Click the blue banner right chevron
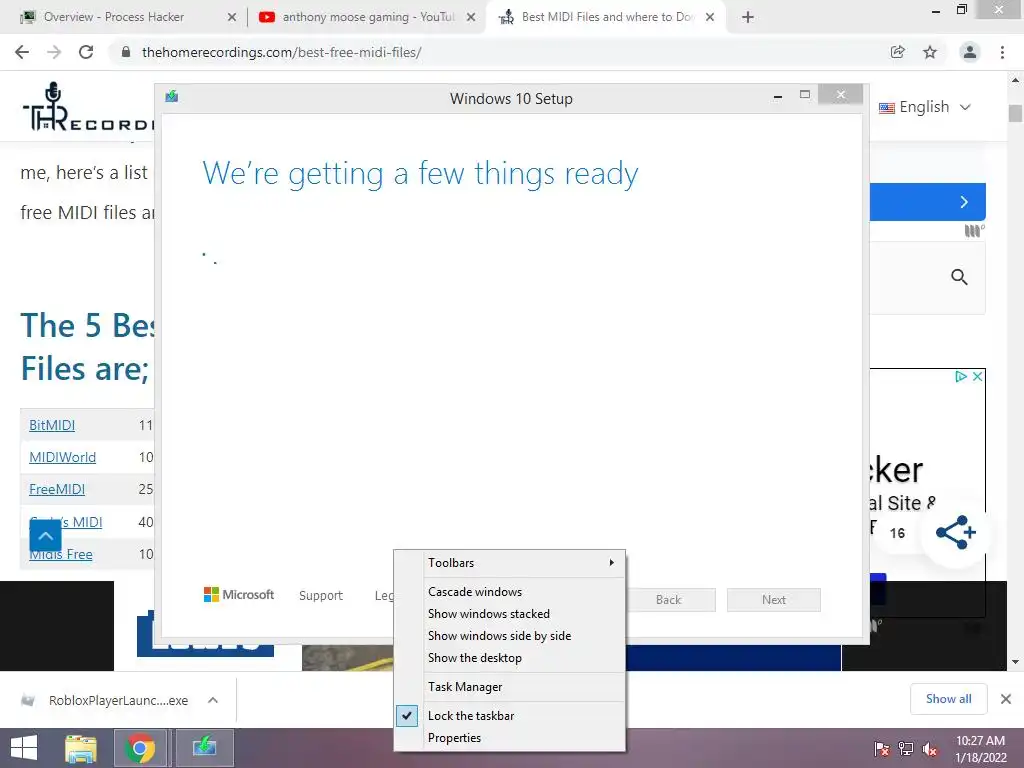Screen dimensions: 1024x768 [964, 202]
